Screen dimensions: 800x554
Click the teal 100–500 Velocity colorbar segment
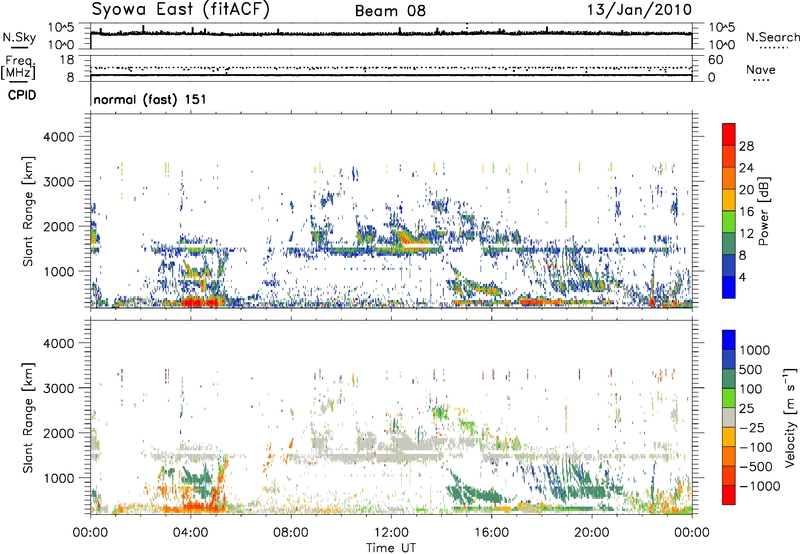[x=729, y=379]
